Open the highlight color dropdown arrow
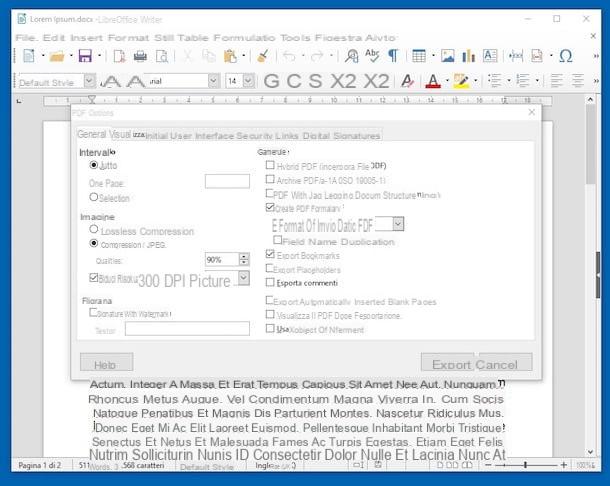The image size is (610, 486). (476, 81)
